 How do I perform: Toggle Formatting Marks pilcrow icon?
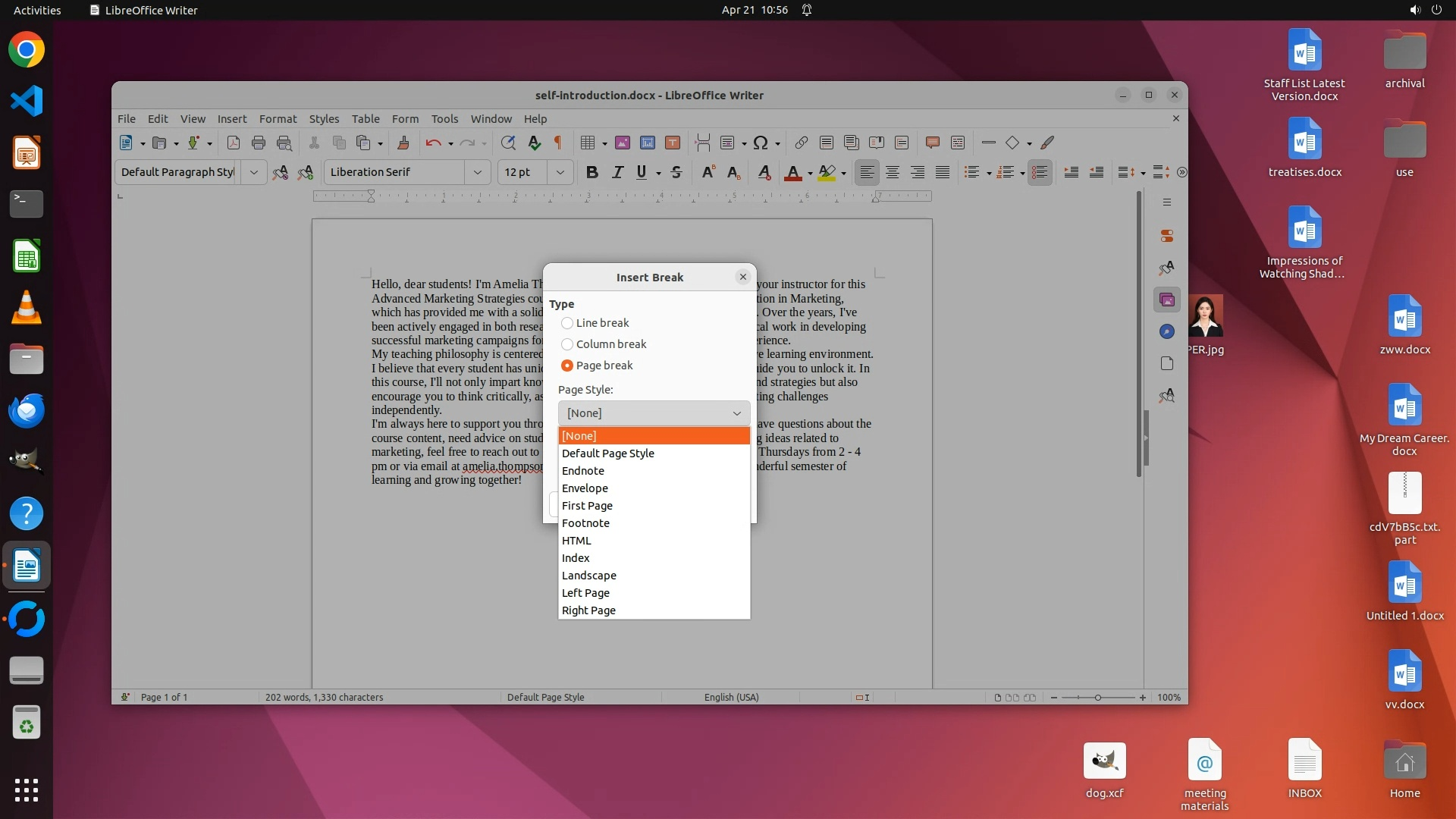pos(558,143)
